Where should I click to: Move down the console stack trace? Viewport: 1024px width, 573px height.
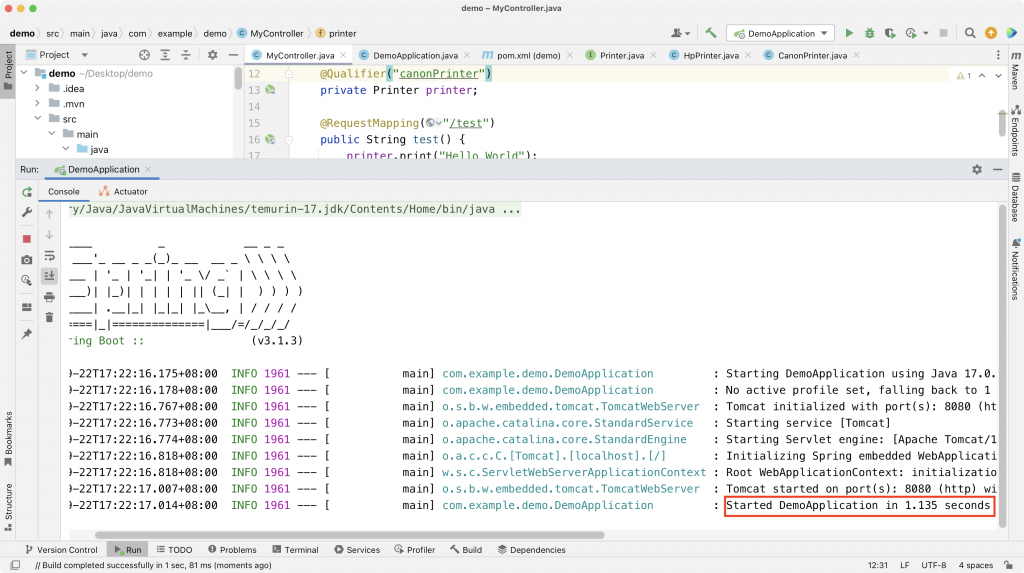coord(49,235)
